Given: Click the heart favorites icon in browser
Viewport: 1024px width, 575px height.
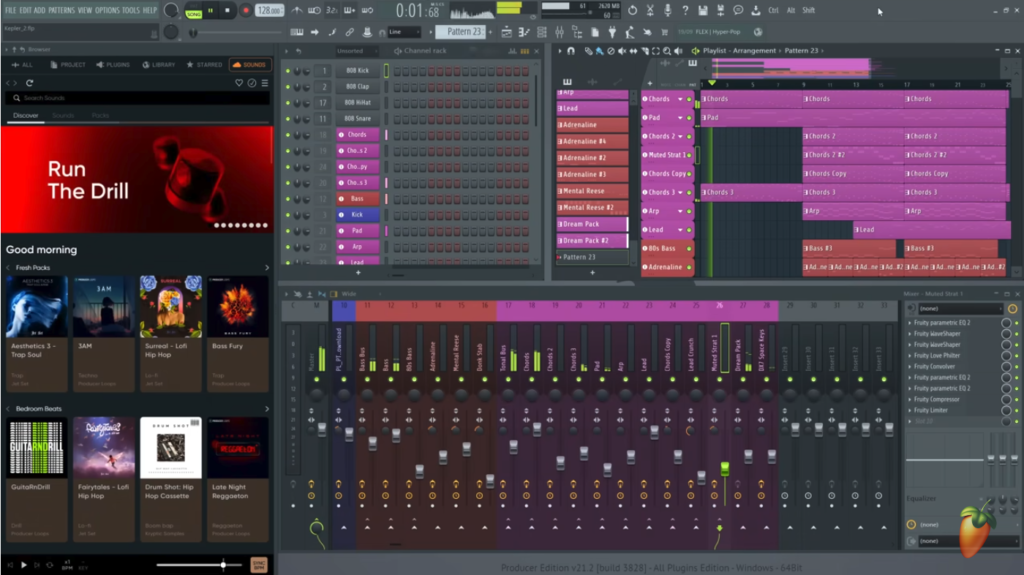Looking at the screenshot, I should pyautogui.click(x=239, y=83).
